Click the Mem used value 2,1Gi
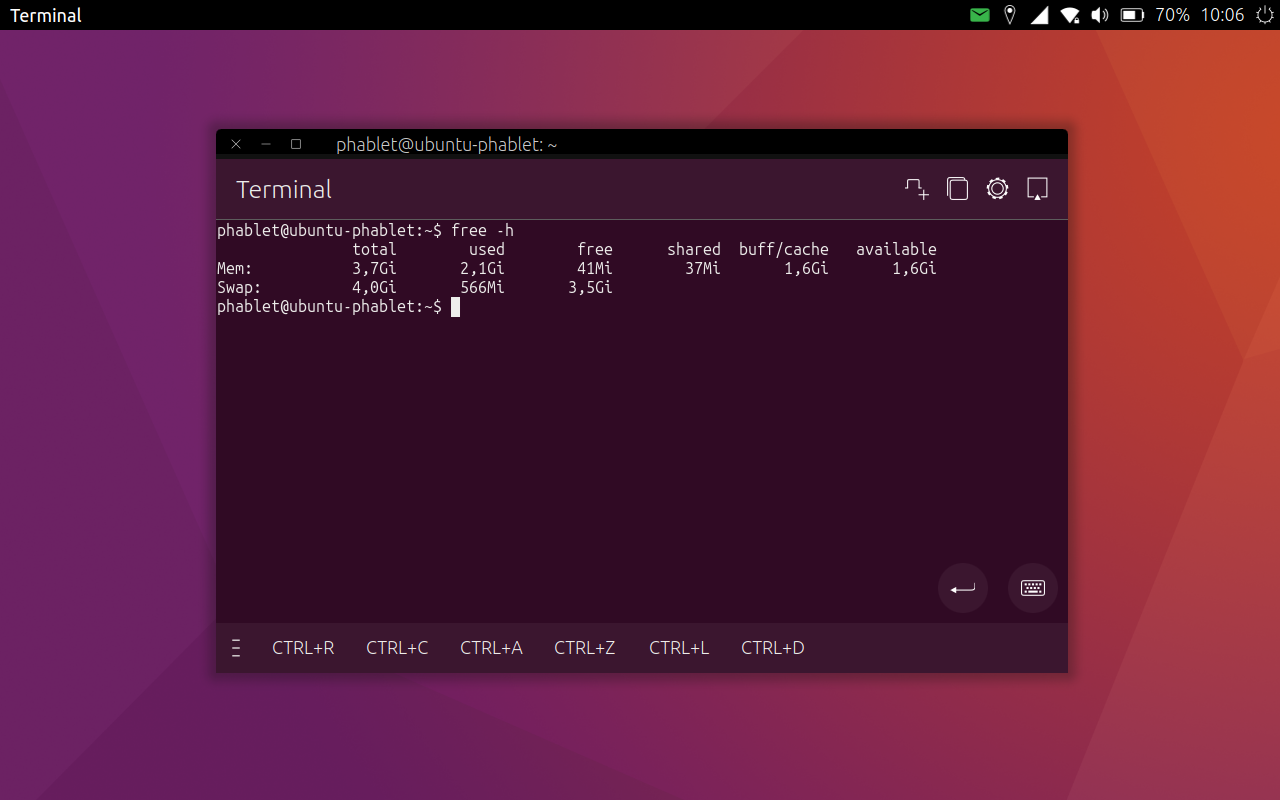 point(482,268)
